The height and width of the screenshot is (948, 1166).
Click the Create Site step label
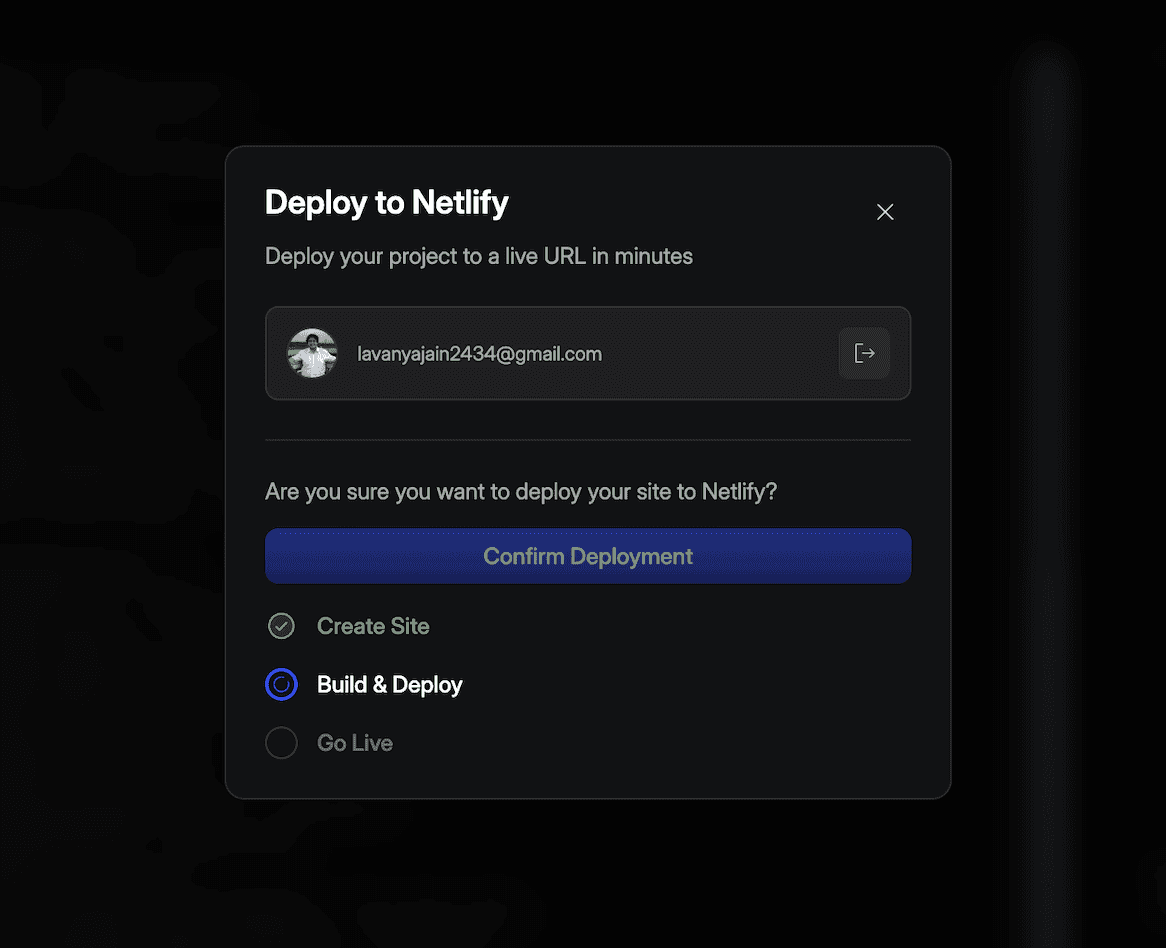[x=373, y=626]
